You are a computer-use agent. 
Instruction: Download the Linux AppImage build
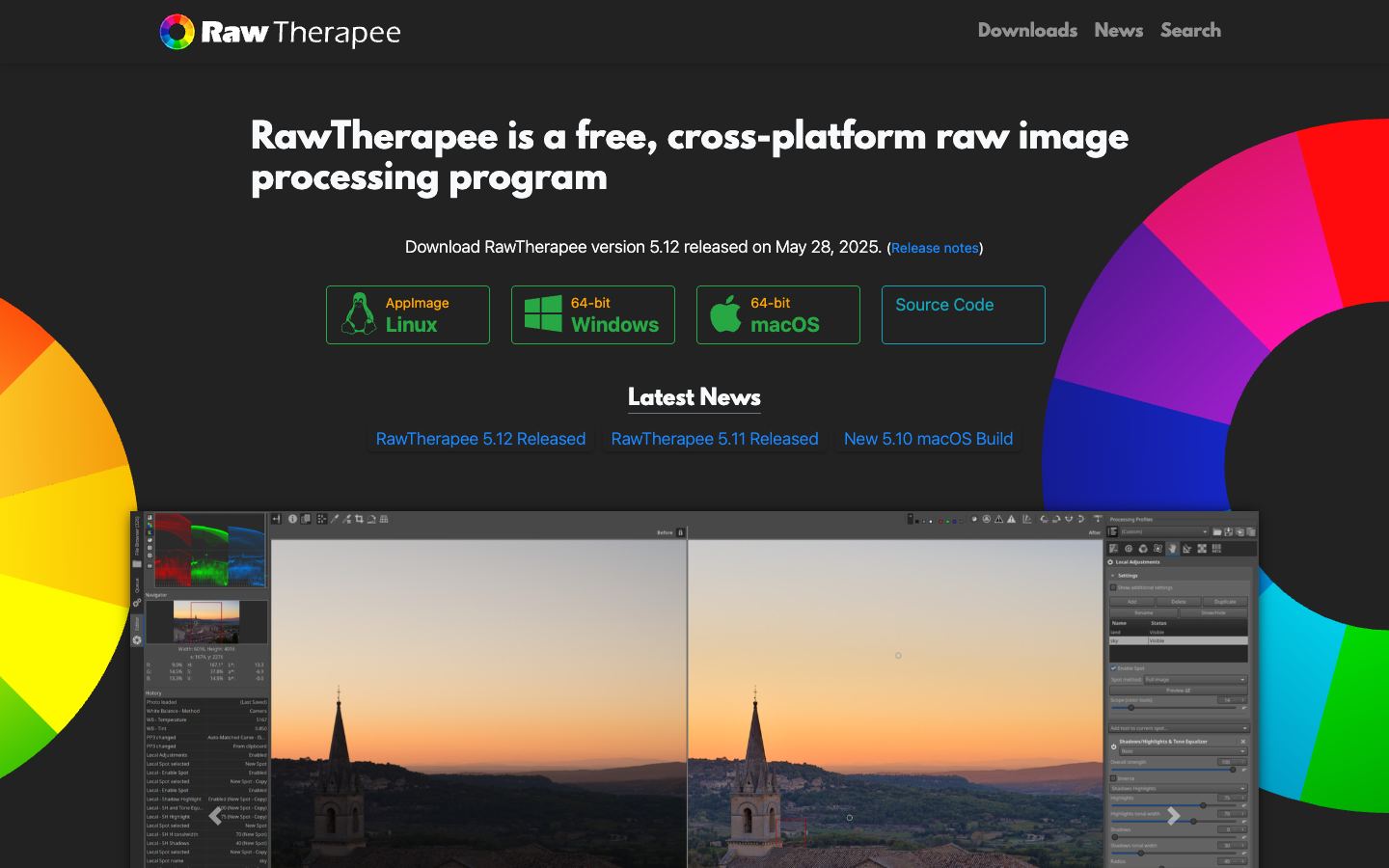pos(408,314)
